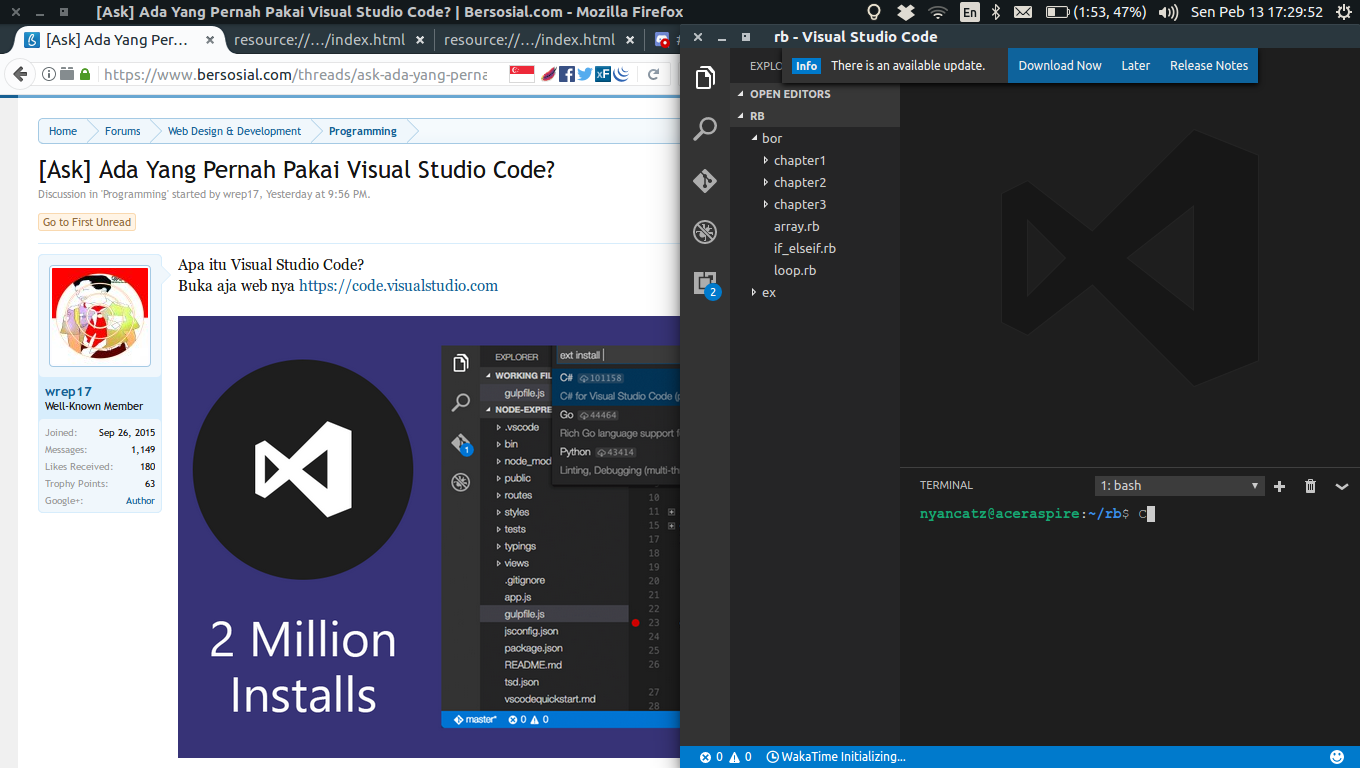Click Forums breadcrumb
Viewport: 1360px width, 768px height.
122,131
